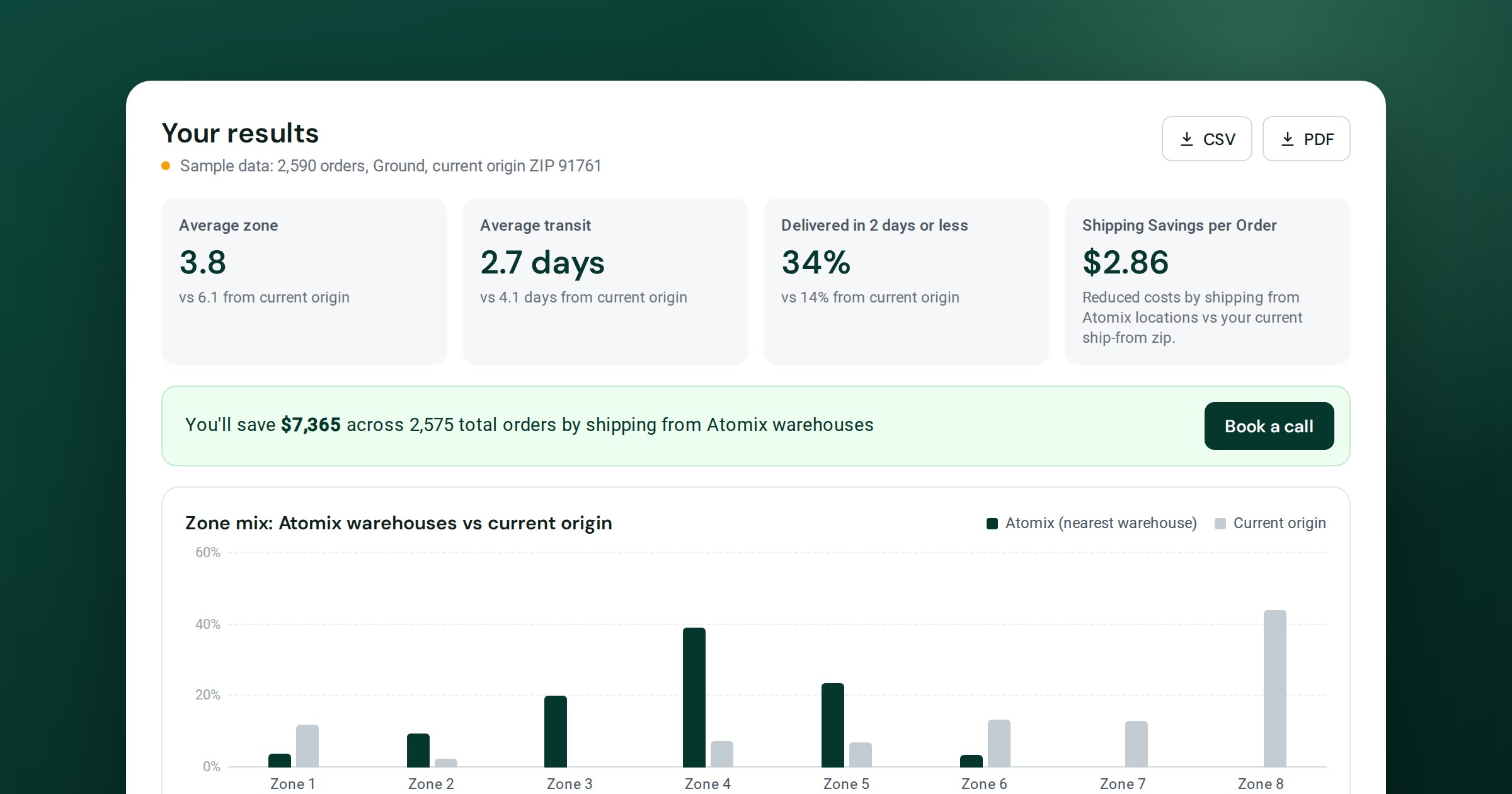The image size is (1512, 794).
Task: Click the Delivered in 2 days or less label
Action: [x=874, y=225]
